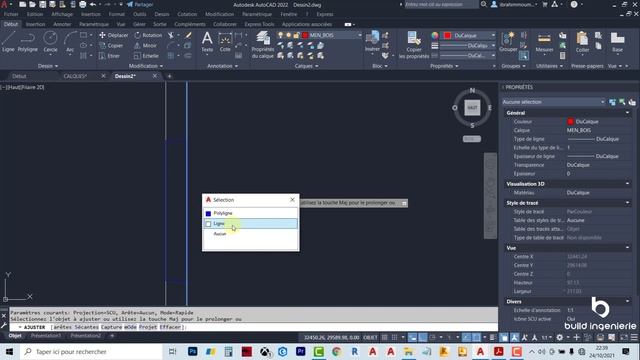640x360 pixels.
Task: Select the Ligne drawing tool
Action: 8,42
